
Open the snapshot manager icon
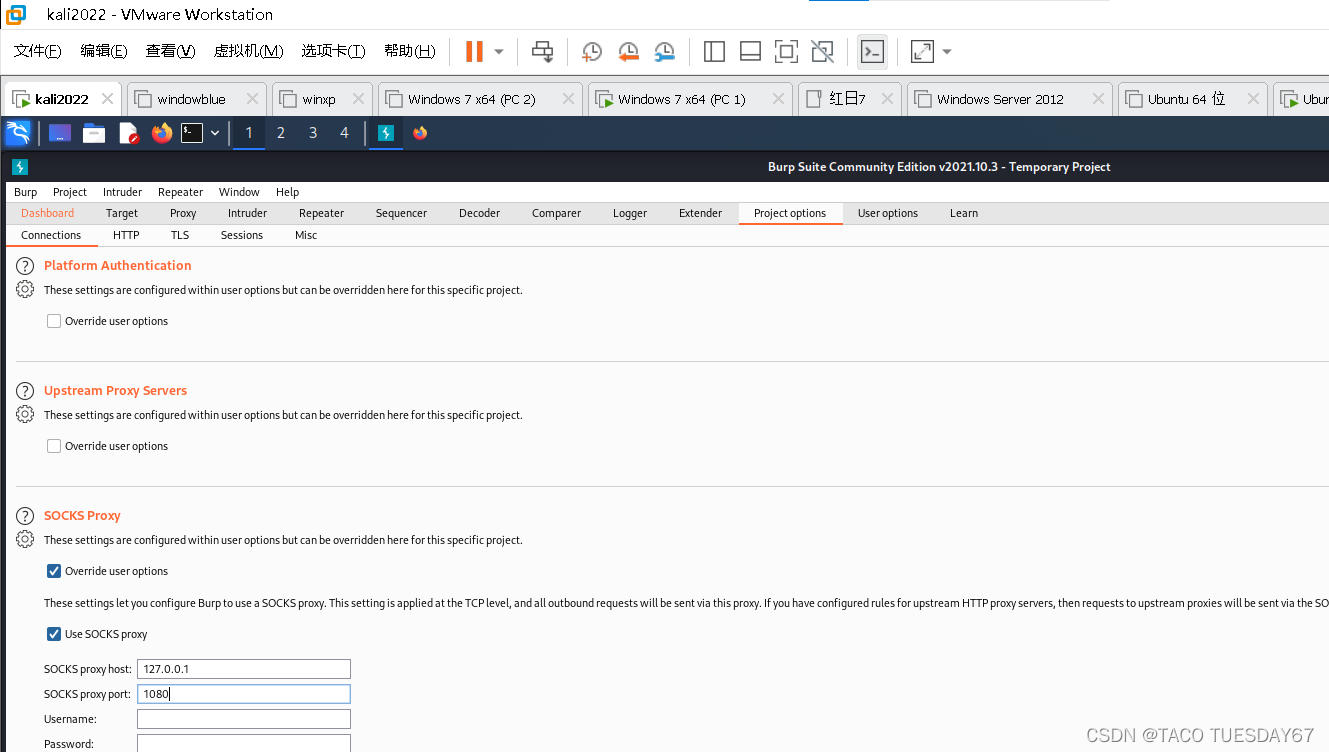point(664,52)
